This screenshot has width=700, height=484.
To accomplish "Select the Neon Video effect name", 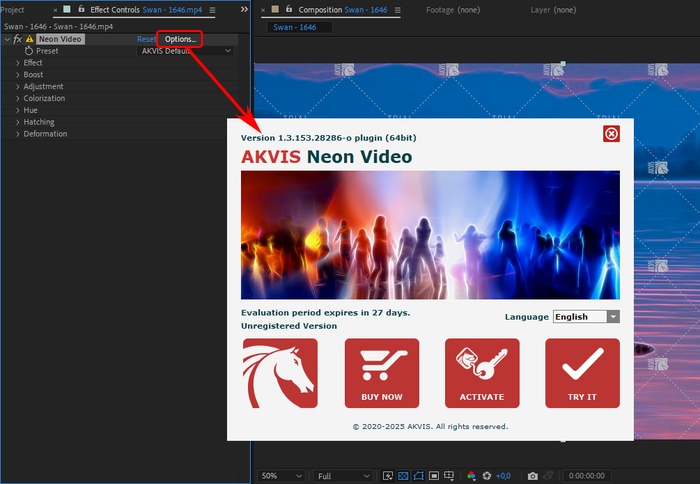I will click(60, 39).
